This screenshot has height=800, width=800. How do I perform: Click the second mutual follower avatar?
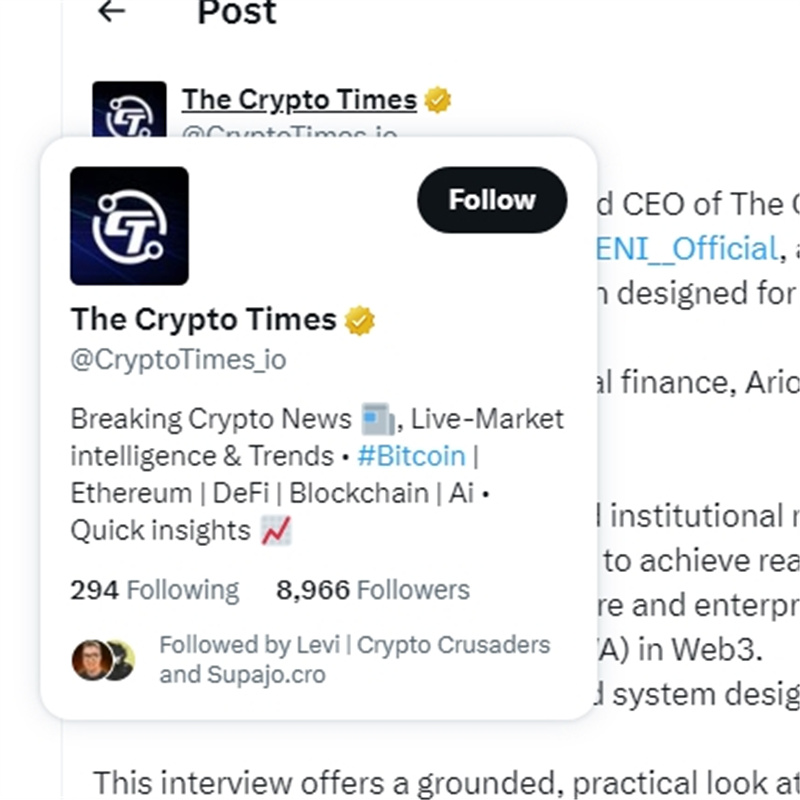[x=121, y=660]
